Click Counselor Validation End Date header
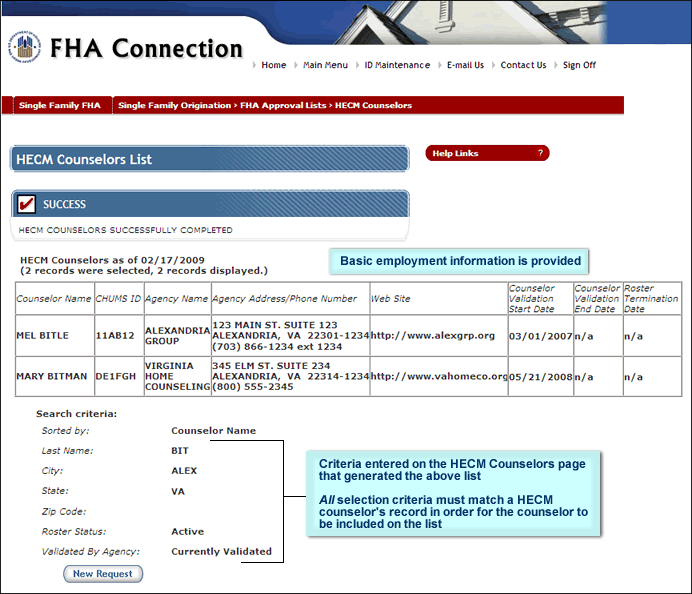The height and width of the screenshot is (594, 692). pos(597,298)
